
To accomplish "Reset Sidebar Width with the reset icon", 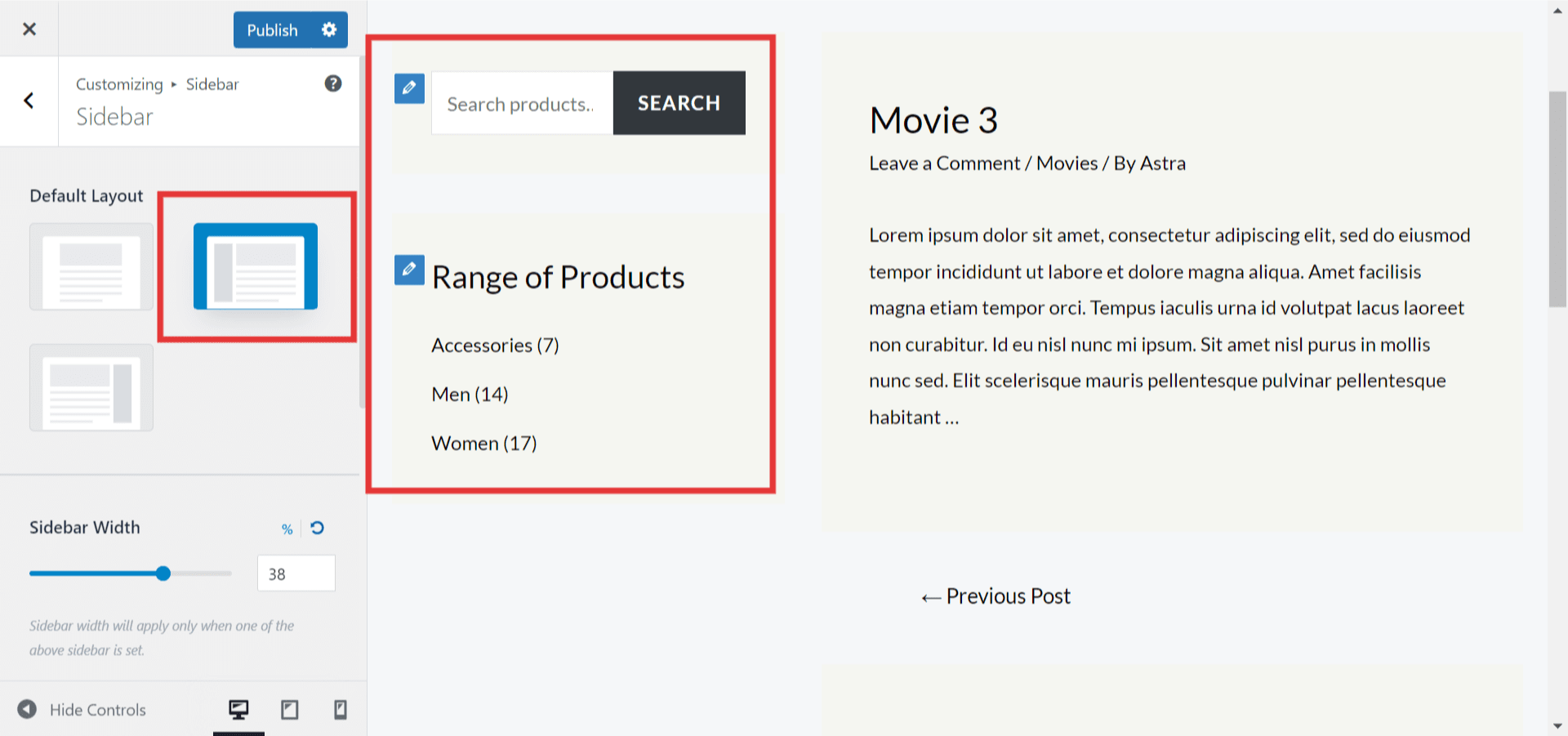I will pyautogui.click(x=318, y=528).
